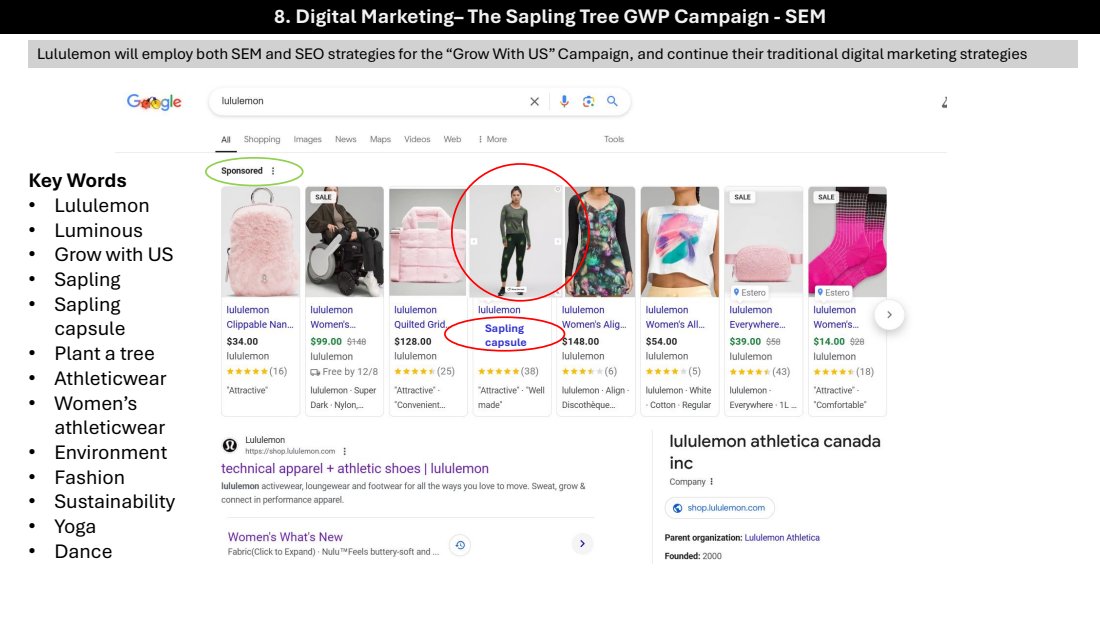
Task: Start voice search with microphone icon
Action: coord(564,102)
